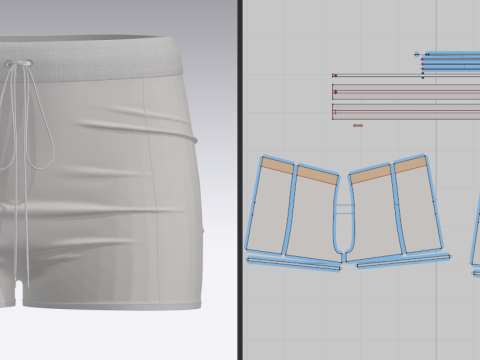This screenshot has width=480, height=360.
Task: Click the tan fold area on the fourth panel
Action: click(x=411, y=165)
